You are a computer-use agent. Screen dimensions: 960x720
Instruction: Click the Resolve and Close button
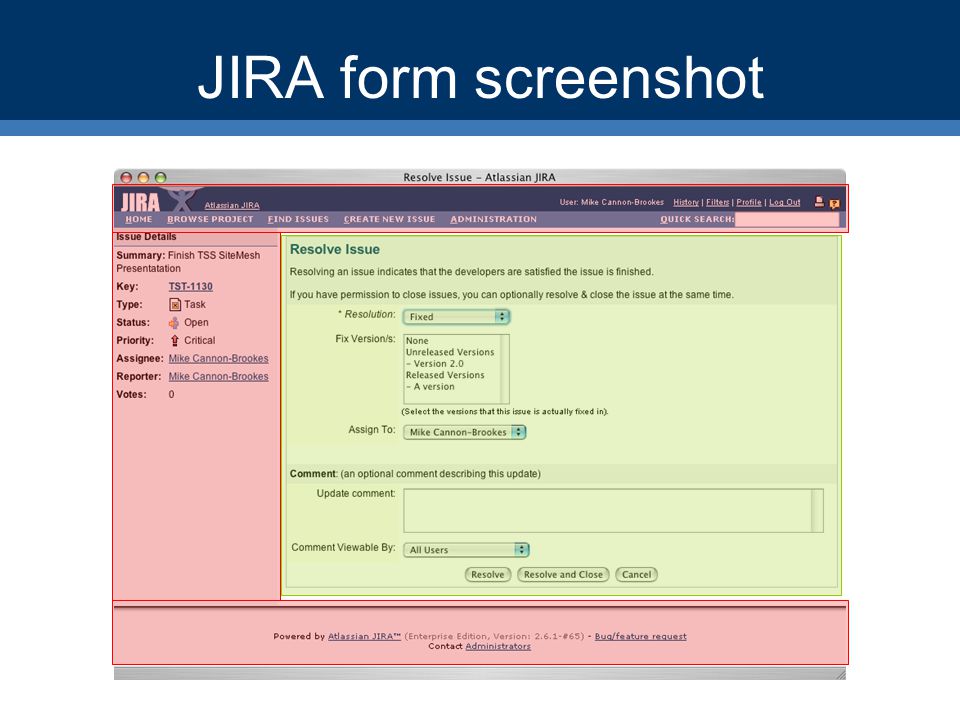[563, 575]
